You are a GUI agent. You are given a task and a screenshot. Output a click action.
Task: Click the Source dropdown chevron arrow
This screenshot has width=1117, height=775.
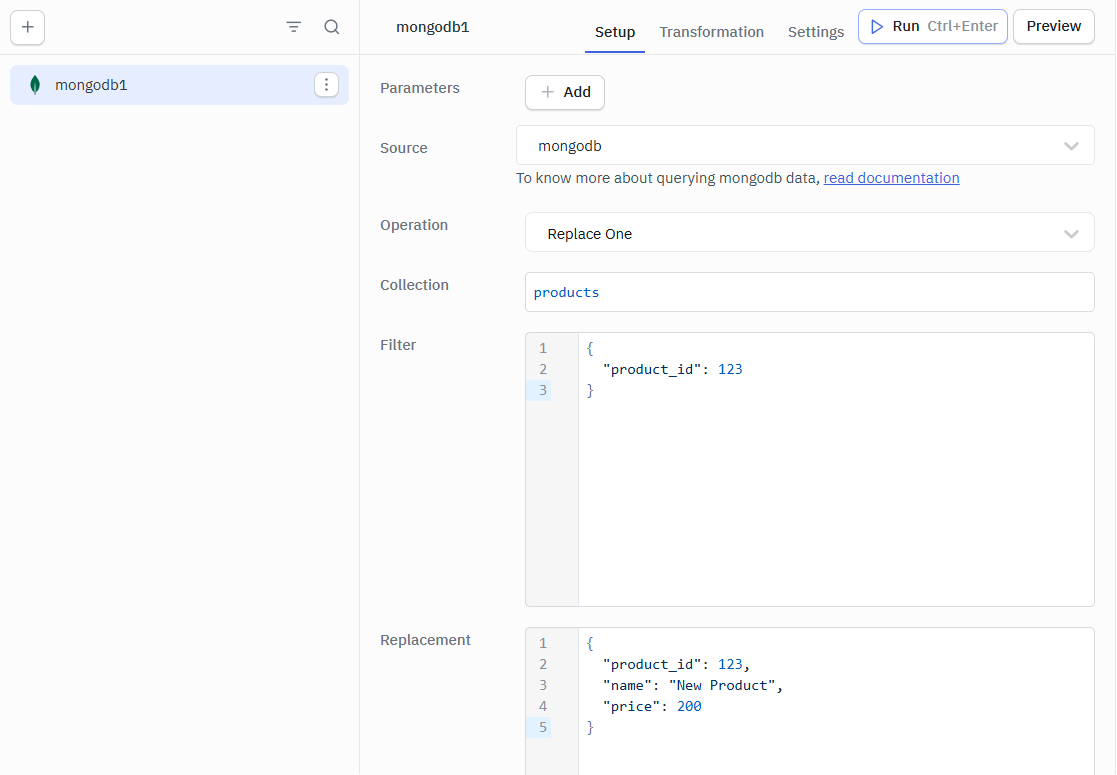coord(1071,146)
